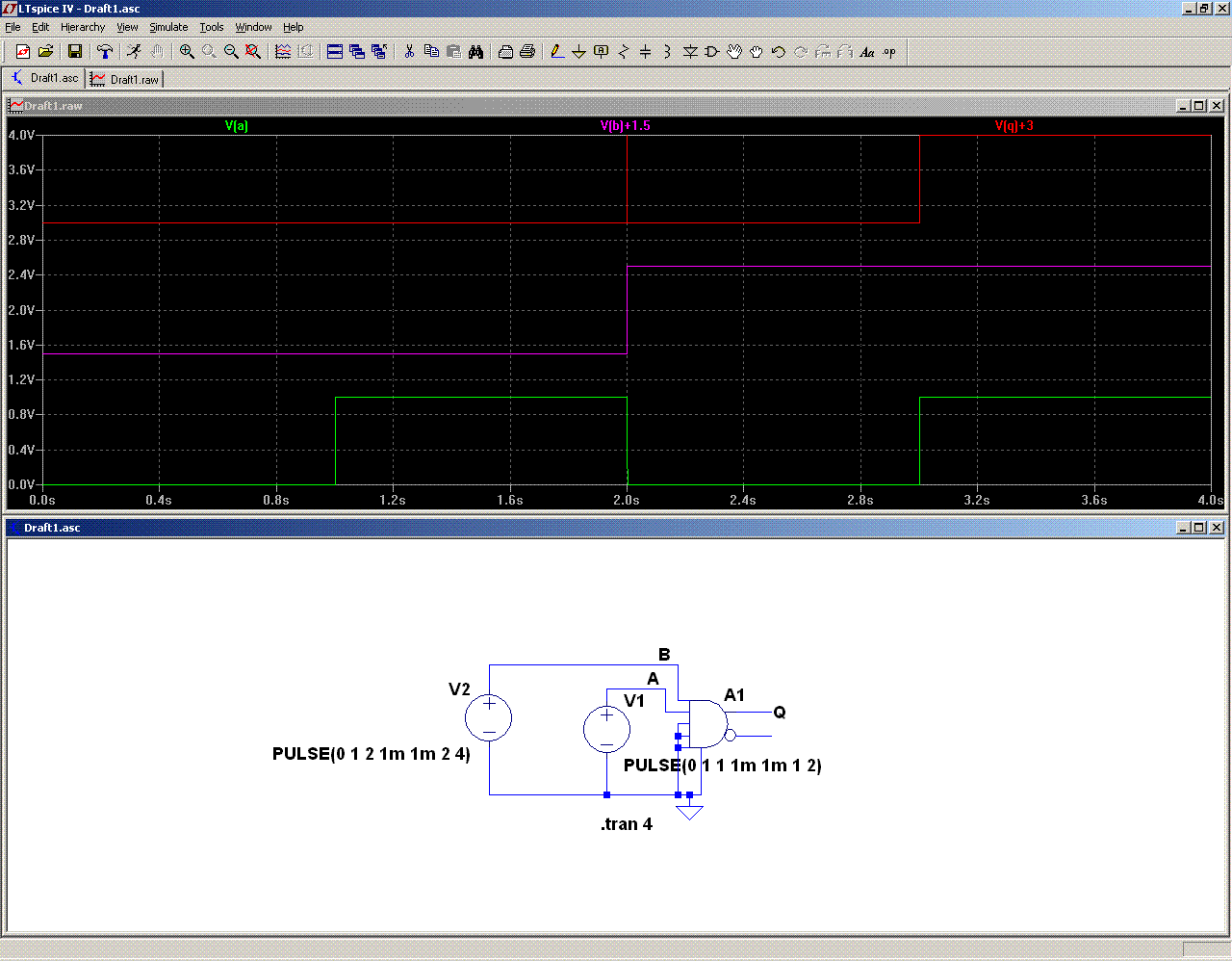The image size is (1232, 961).
Task: Click the V(b)+1.5 trace label
Action: click(x=626, y=126)
